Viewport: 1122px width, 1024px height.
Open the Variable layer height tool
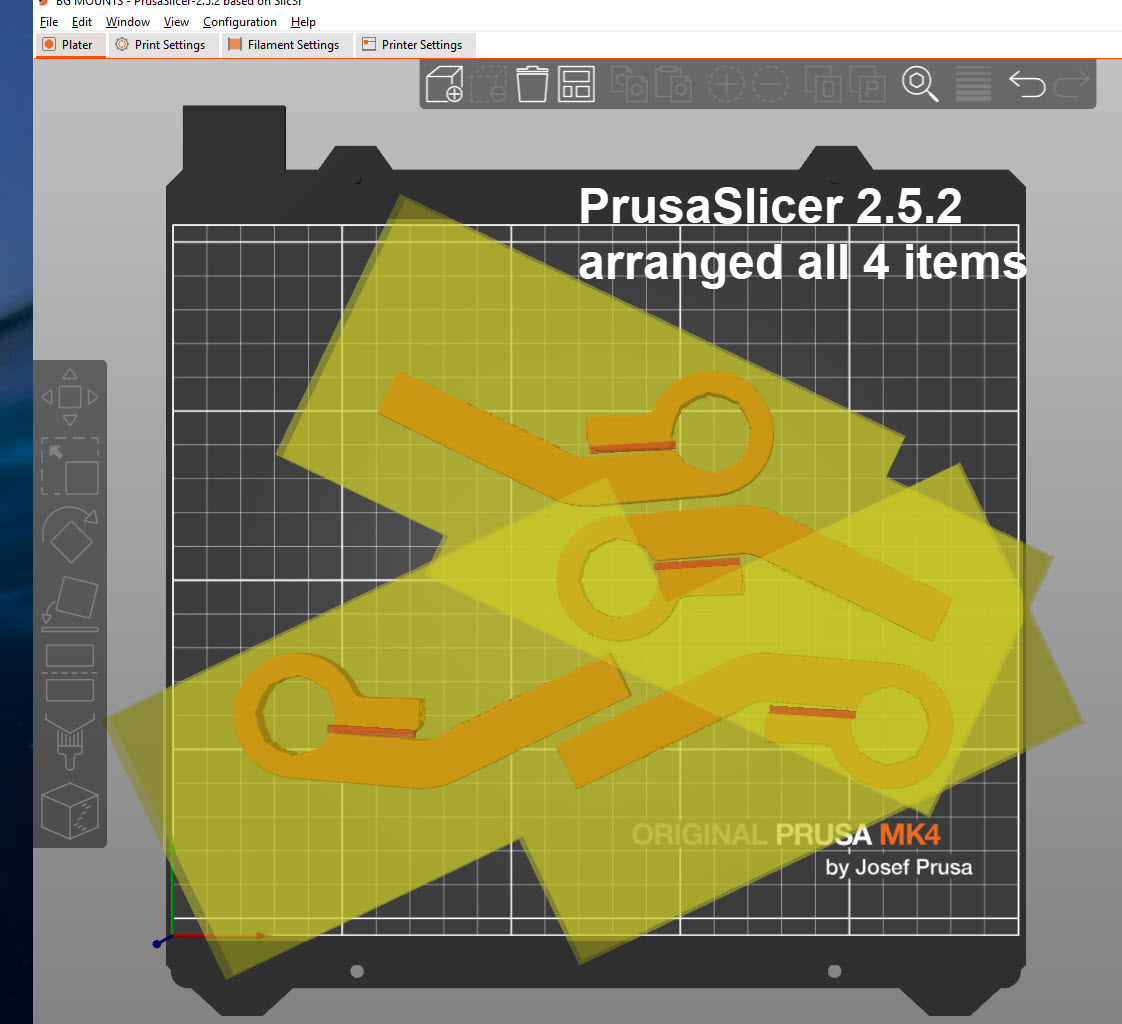click(x=972, y=84)
